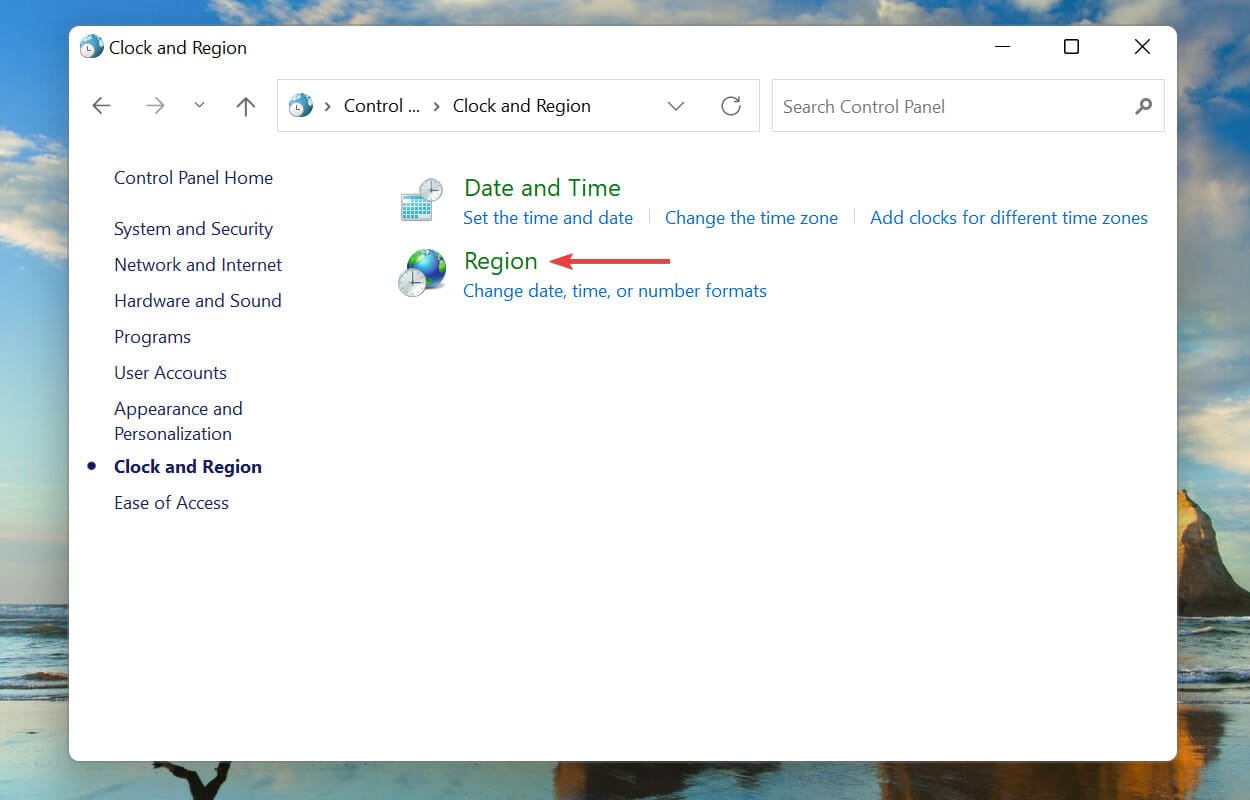Image resolution: width=1250 pixels, height=800 pixels.
Task: Click the truncated Control breadcrumb item
Action: (381, 105)
